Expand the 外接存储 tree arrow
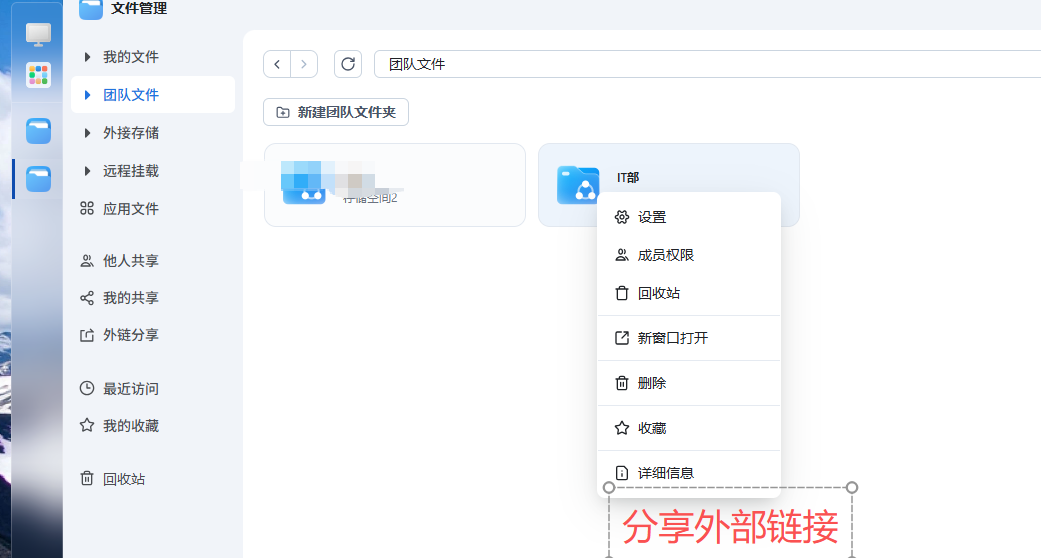The height and width of the screenshot is (558, 1041). [87, 133]
